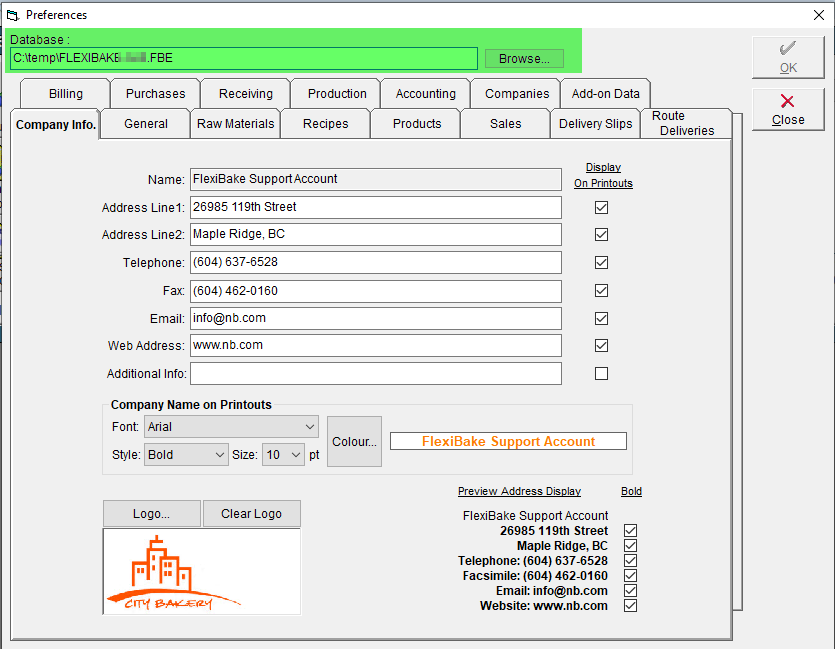
Task: Click the Fax number field
Action: [x=375, y=291]
